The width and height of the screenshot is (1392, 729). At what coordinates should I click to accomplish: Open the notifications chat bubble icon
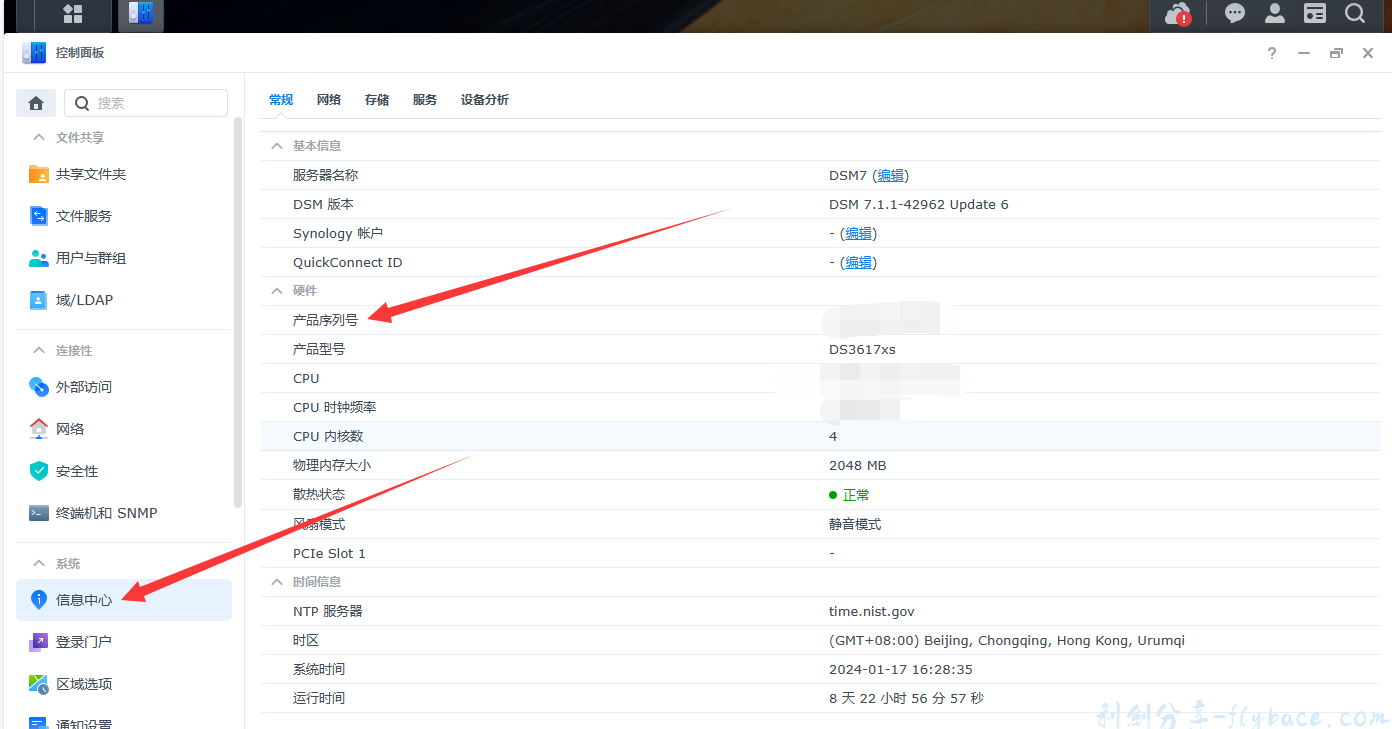tap(1236, 13)
